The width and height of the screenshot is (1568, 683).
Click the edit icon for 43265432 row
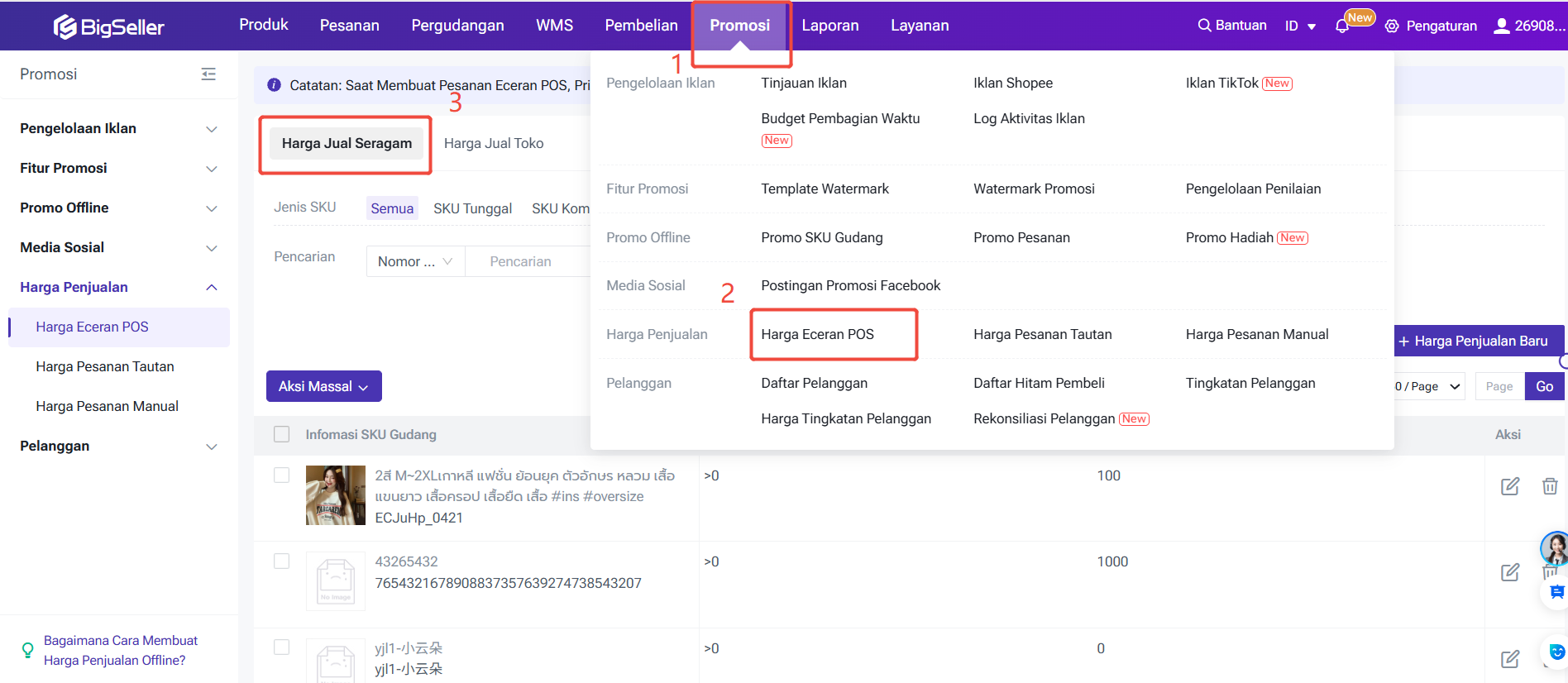coord(1509,572)
